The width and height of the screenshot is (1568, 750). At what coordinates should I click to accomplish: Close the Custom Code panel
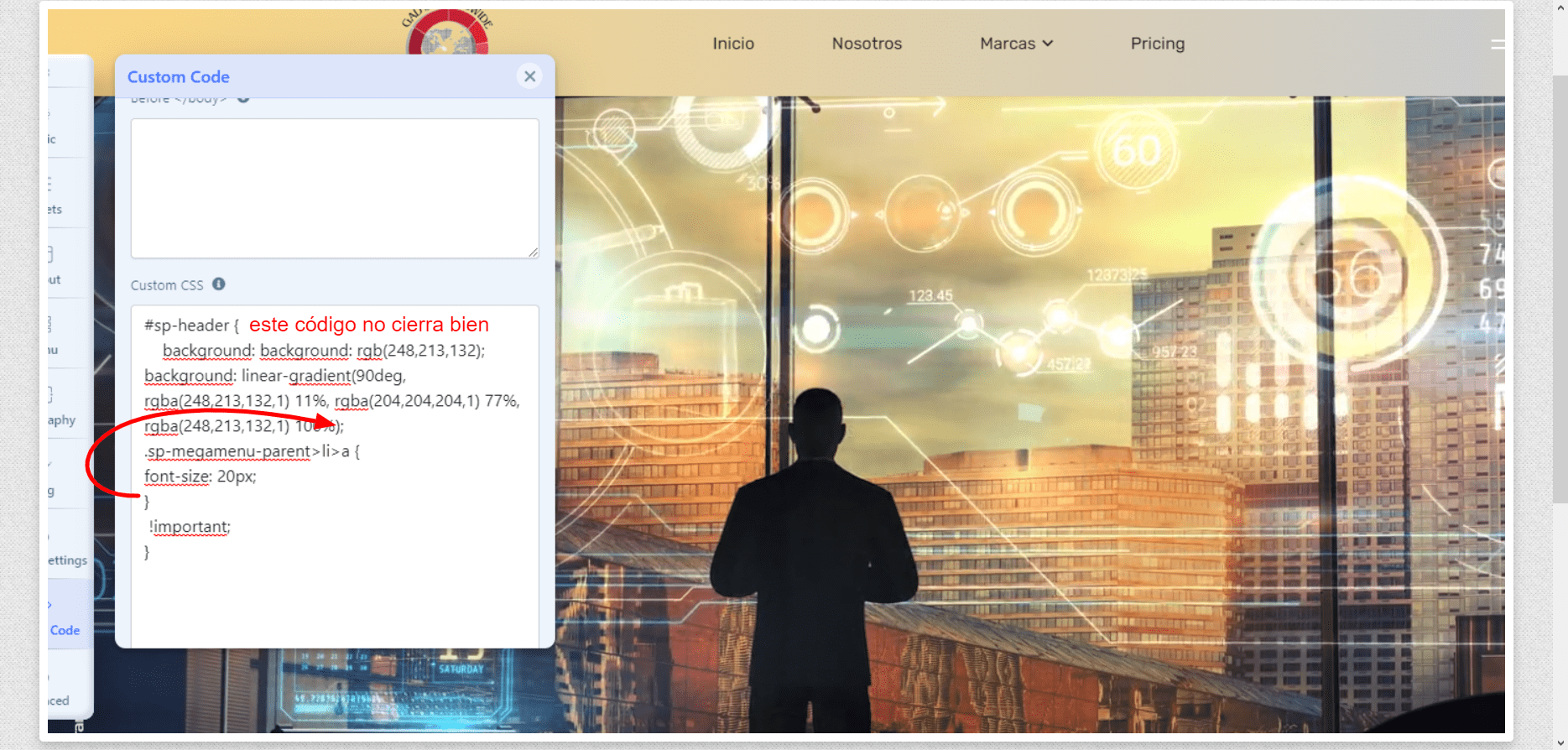pyautogui.click(x=529, y=76)
